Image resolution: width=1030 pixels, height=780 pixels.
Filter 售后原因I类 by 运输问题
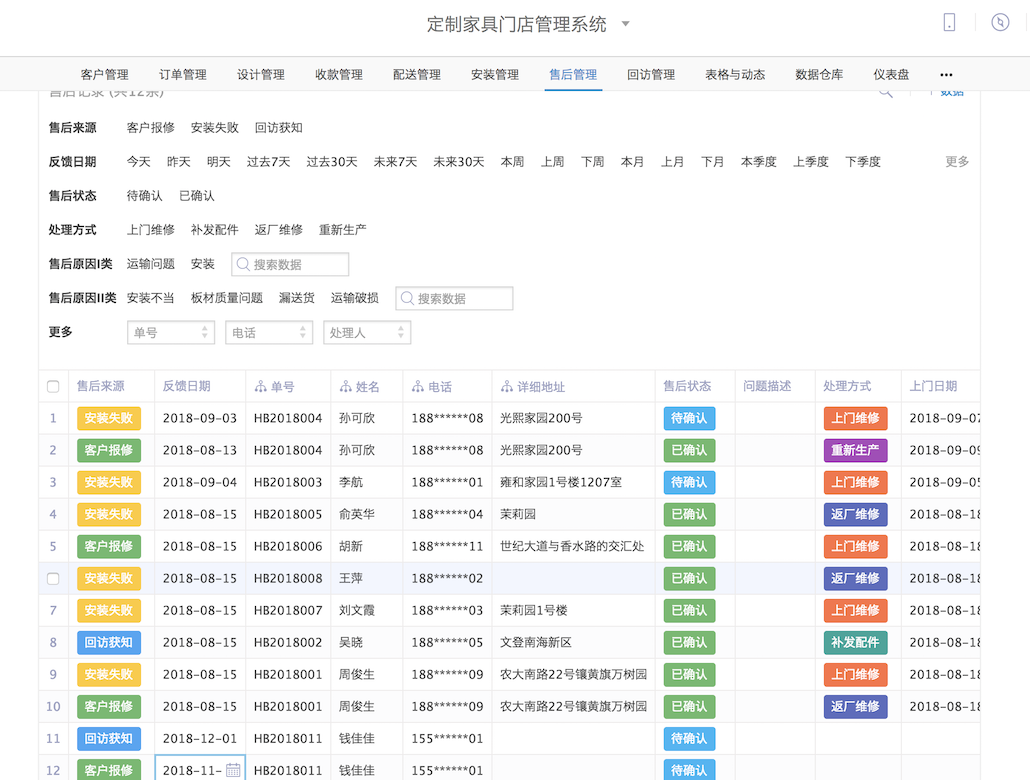(x=150, y=264)
